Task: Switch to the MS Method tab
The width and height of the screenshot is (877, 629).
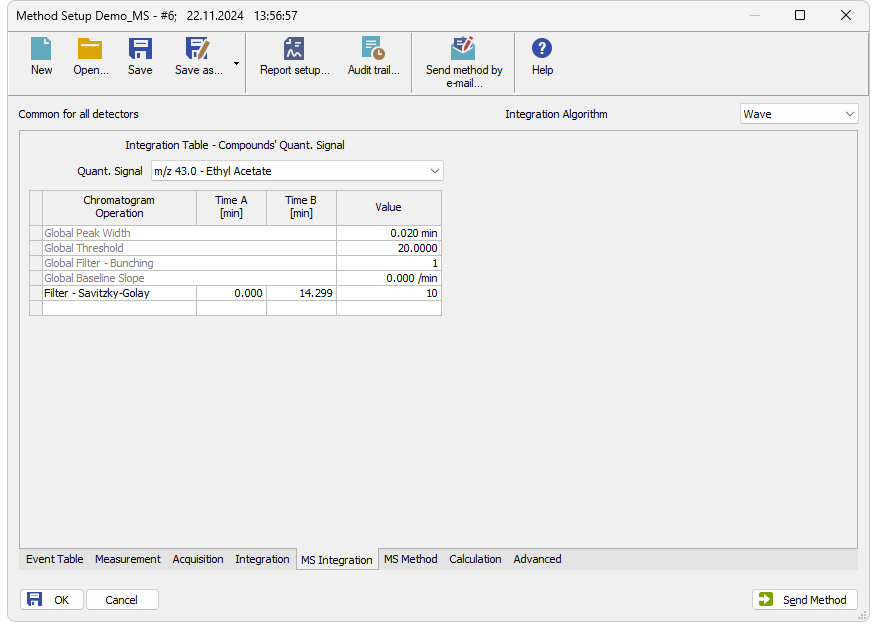Action: 410,559
